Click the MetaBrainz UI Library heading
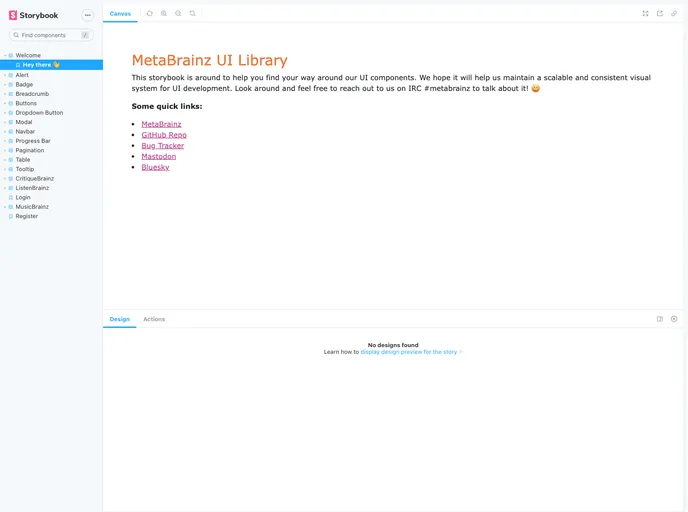Viewport: 688px width, 512px height. 209,60
